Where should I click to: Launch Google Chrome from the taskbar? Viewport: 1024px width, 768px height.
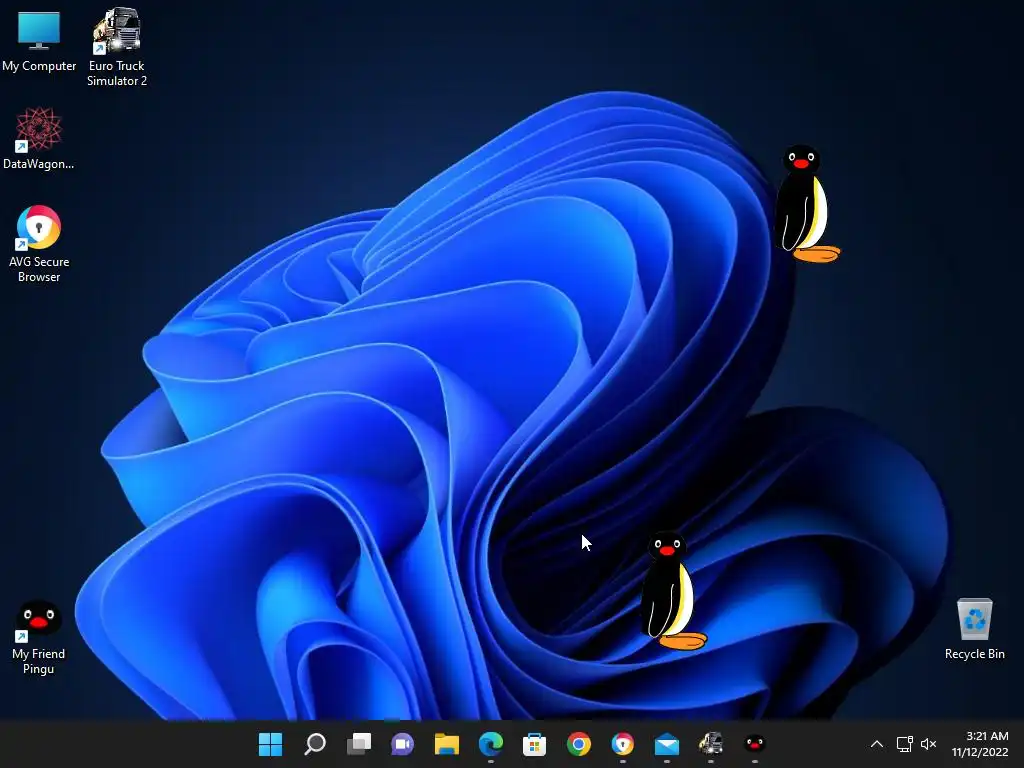[579, 744]
